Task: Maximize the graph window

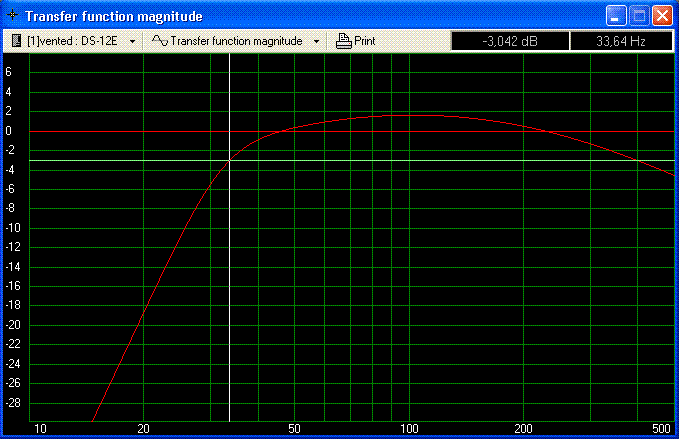Action: pyautogui.click(x=639, y=16)
